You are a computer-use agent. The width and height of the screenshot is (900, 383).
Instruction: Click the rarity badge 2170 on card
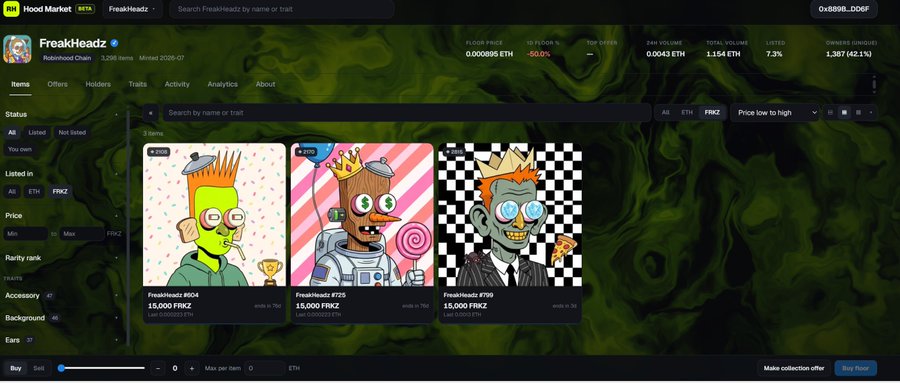(x=306, y=152)
